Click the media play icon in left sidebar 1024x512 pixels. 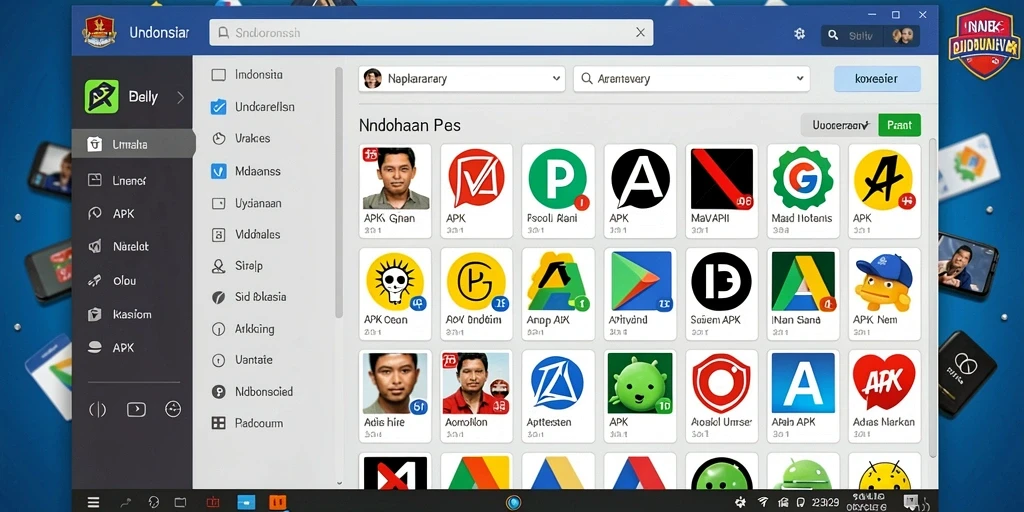136,409
